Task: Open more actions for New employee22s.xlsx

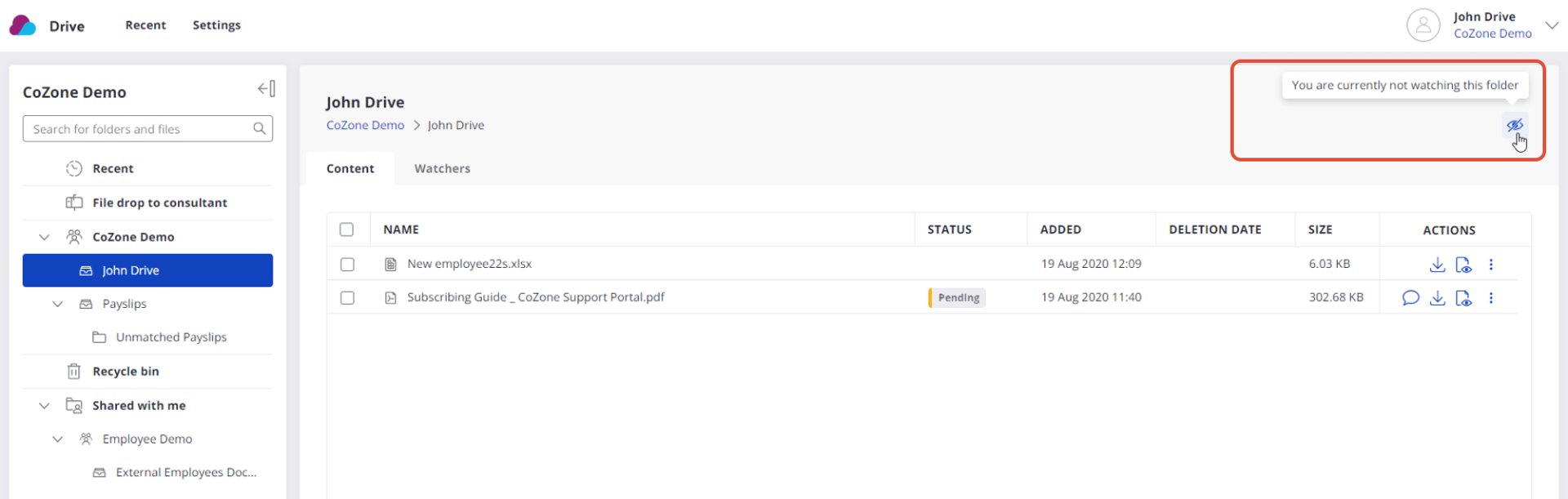Action: coord(1490,265)
